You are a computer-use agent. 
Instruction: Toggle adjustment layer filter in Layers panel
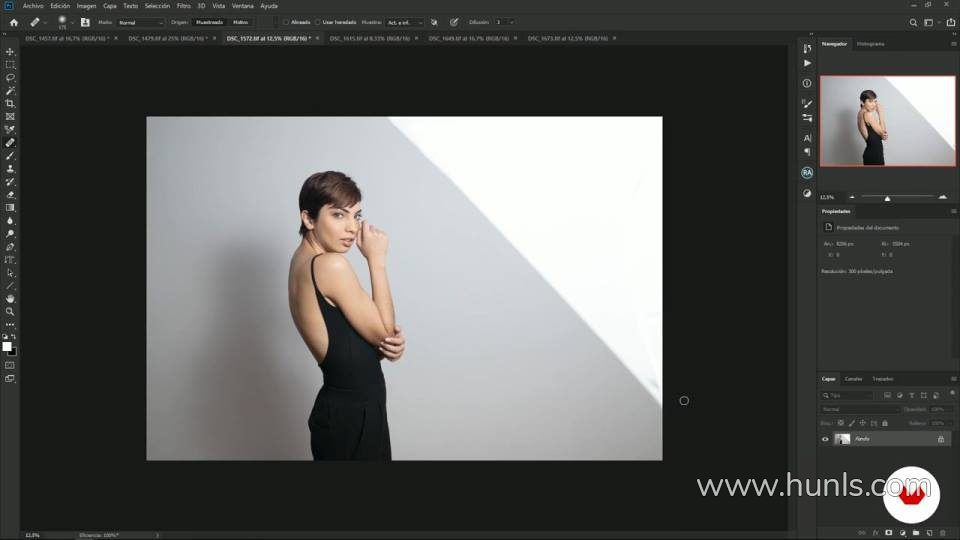click(x=899, y=396)
